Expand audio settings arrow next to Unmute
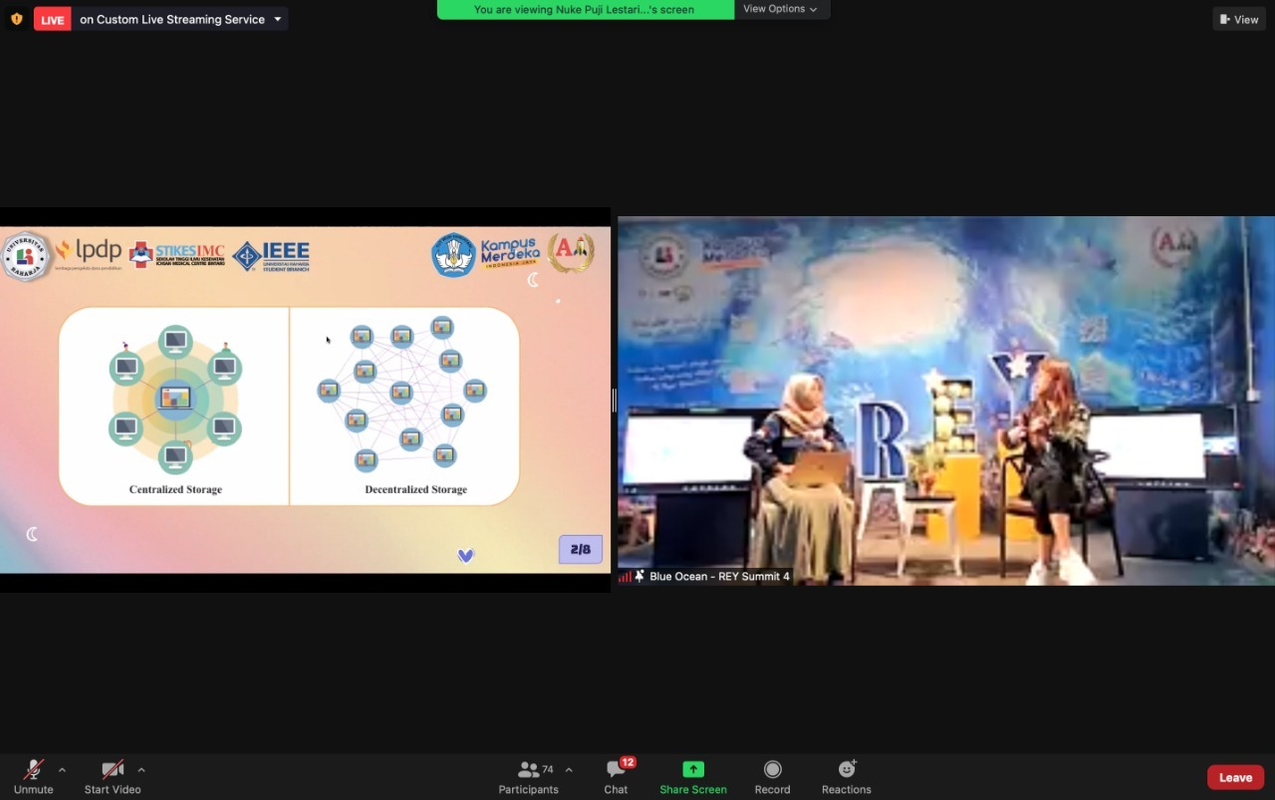The height and width of the screenshot is (800, 1275). pos(62,770)
